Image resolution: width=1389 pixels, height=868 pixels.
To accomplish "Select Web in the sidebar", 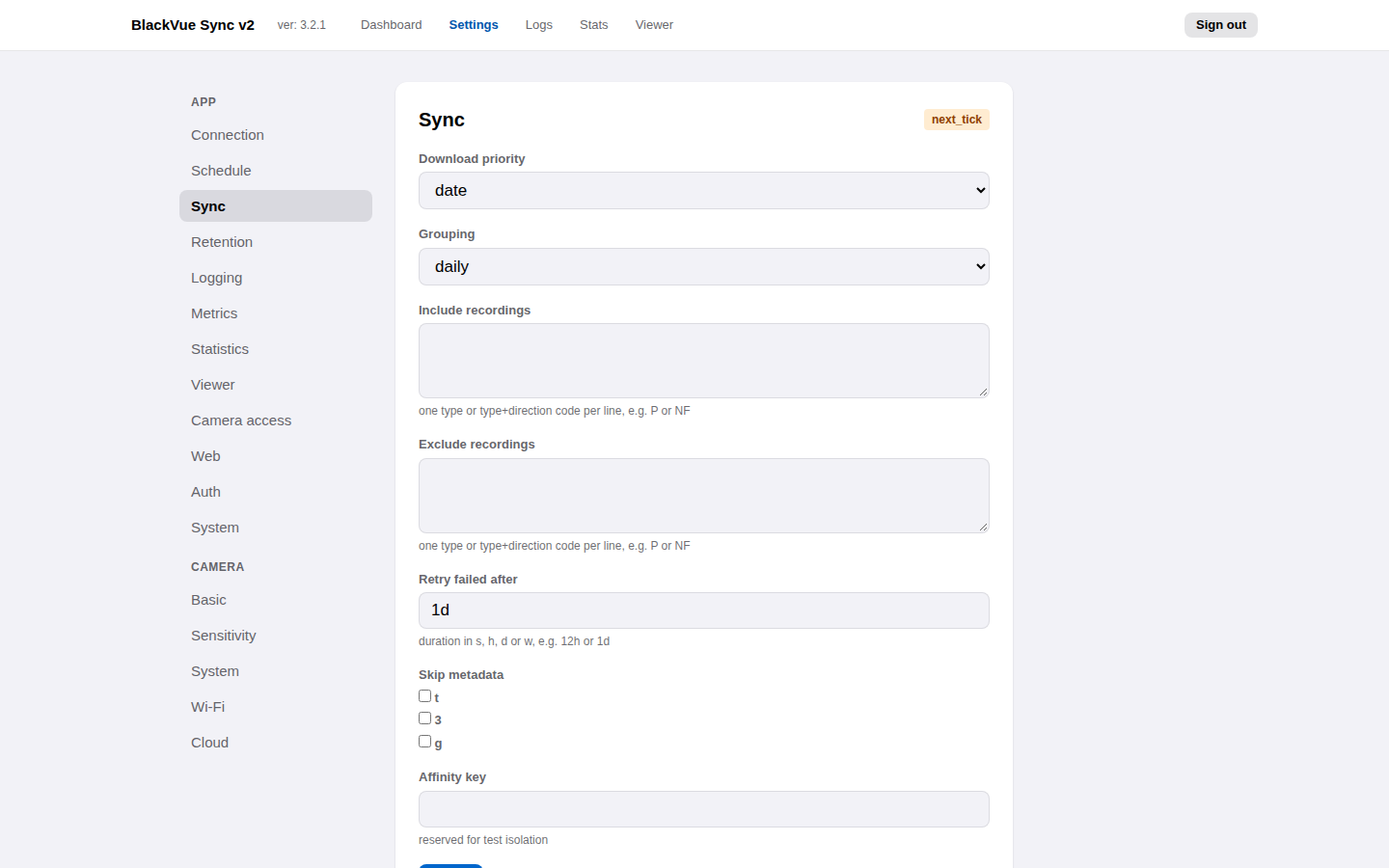I will click(276, 456).
